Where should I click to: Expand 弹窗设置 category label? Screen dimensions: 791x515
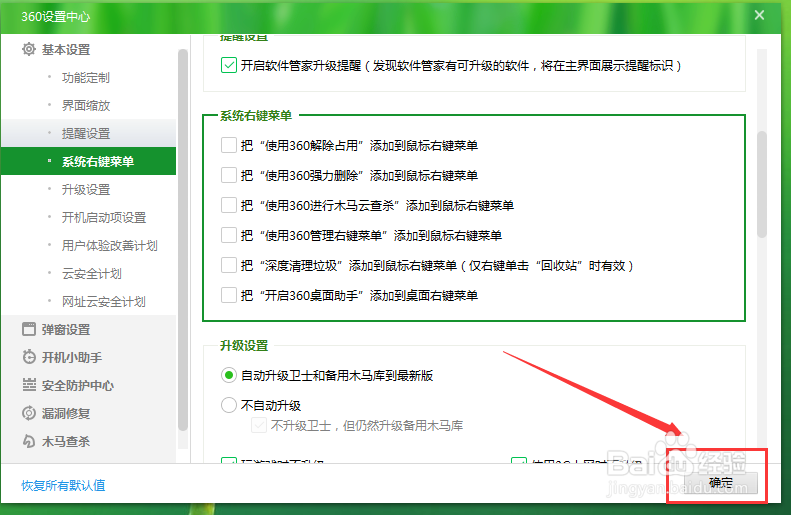[66, 329]
